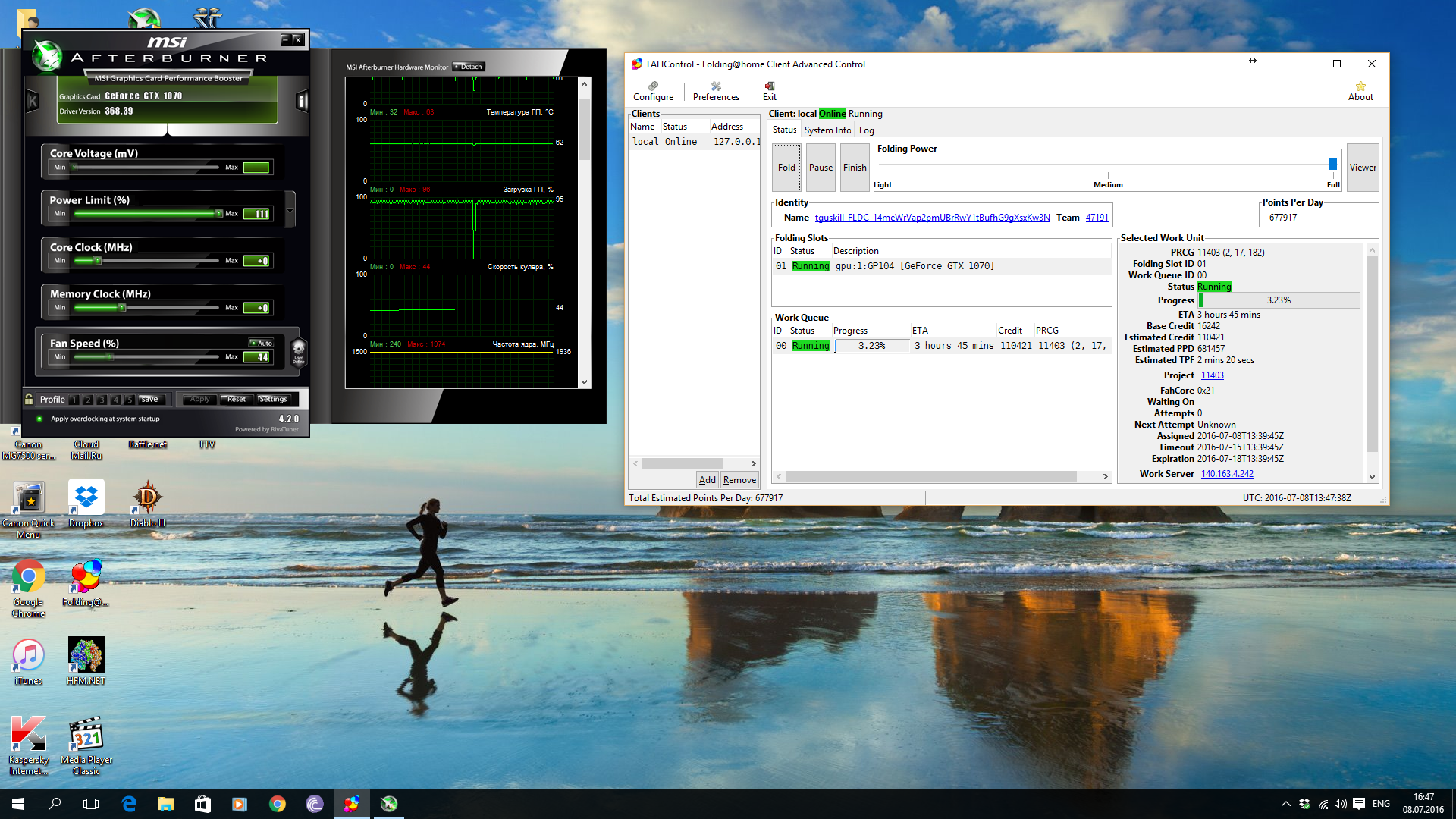Open Preferences in FAHControl toolbar
1456x819 pixels.
(715, 91)
